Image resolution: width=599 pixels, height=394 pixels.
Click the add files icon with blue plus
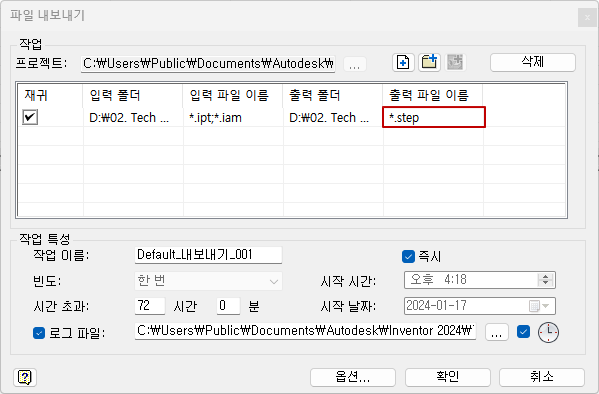[x=403, y=62]
